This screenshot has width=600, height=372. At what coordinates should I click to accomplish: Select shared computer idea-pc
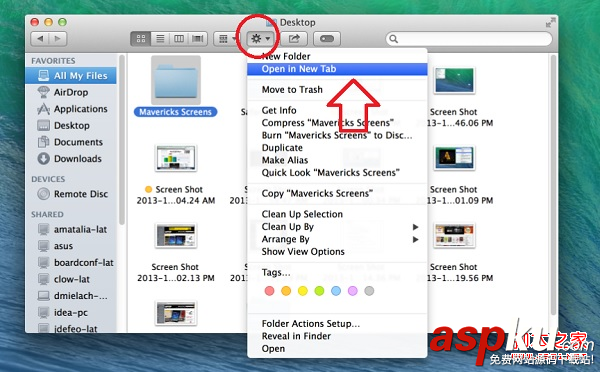(x=71, y=312)
